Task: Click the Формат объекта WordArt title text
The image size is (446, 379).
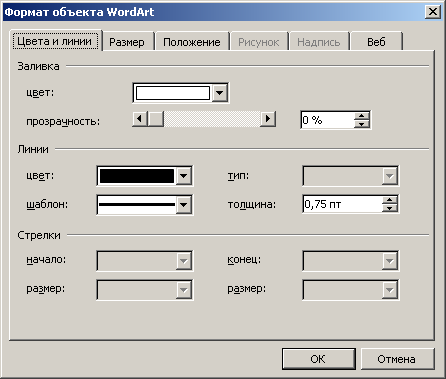Action: click(x=79, y=12)
